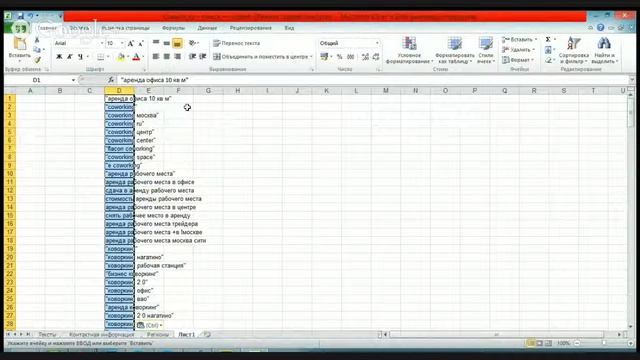Screen dimensions: 640x360
Task: Click the AutoSum sigma icon
Action: point(548,40)
